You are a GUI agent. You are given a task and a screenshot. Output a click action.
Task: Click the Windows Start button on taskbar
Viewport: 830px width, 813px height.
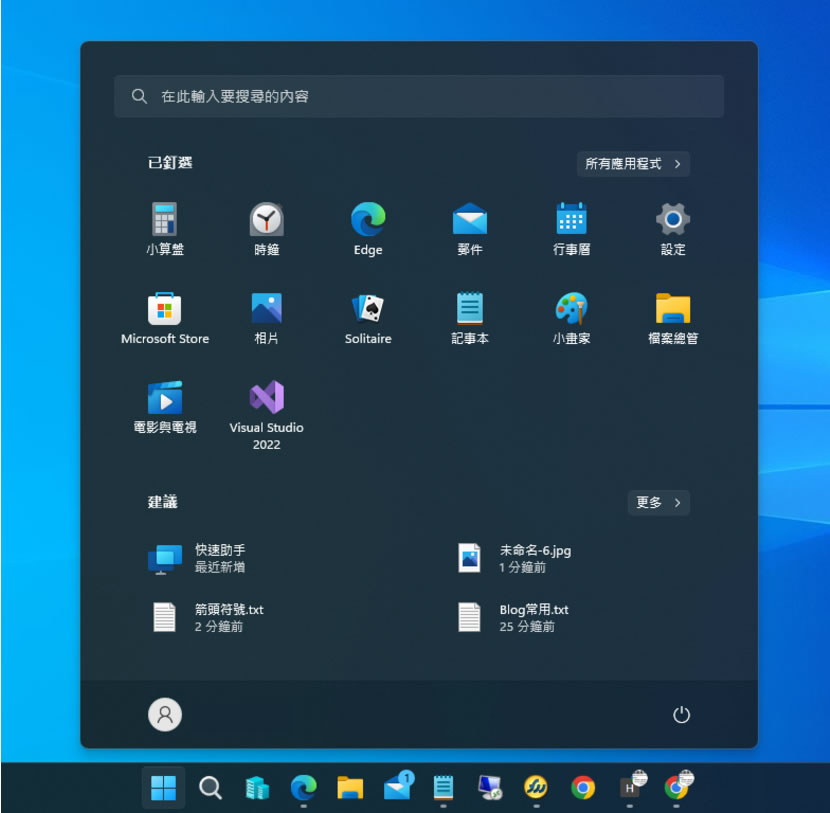tap(164, 788)
